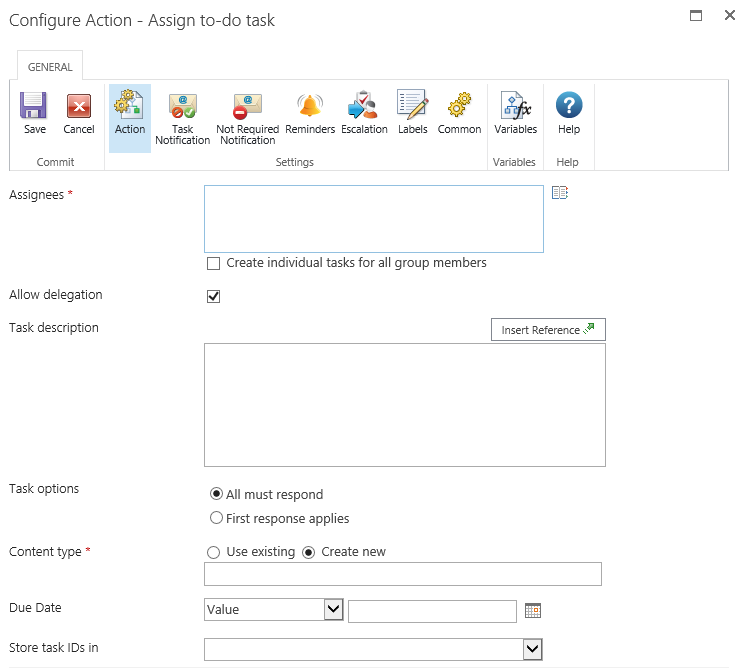Uncheck the Allow delegation checkbox
Image resolution: width=742 pixels, height=668 pixels.
coord(213,296)
